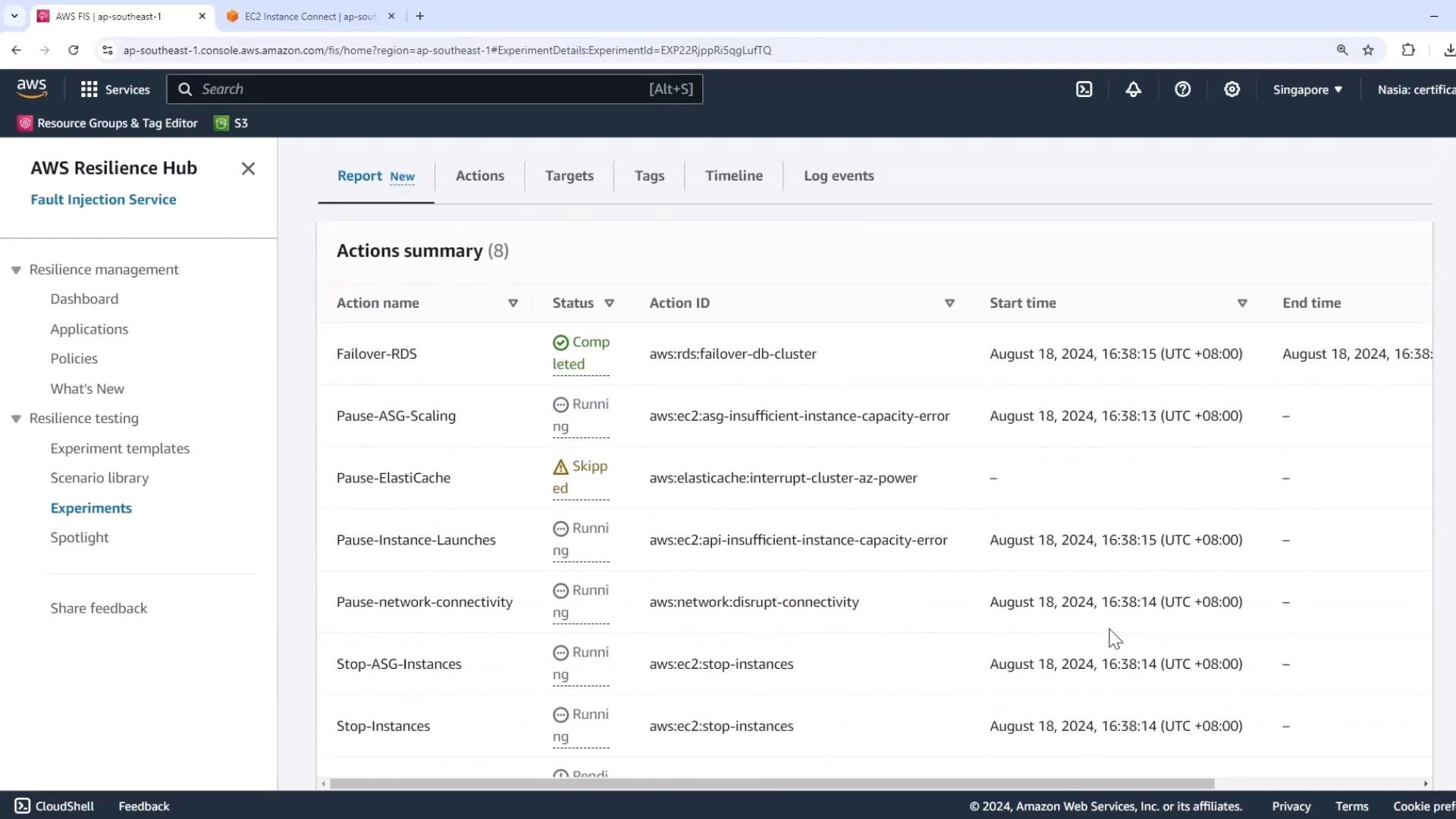Switch to the Log events tab
The height and width of the screenshot is (819, 1456).
tap(839, 176)
